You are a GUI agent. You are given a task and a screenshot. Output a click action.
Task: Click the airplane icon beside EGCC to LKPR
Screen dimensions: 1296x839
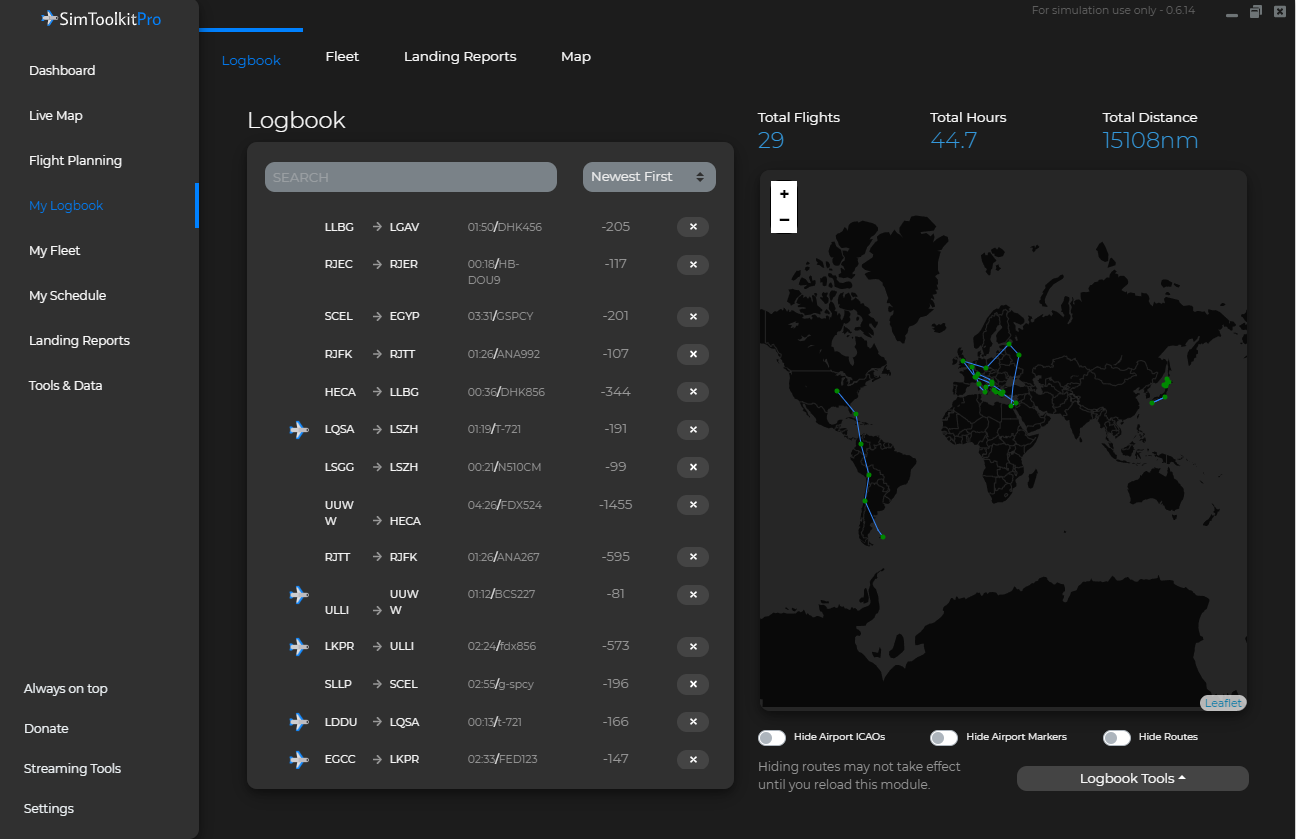coord(298,760)
